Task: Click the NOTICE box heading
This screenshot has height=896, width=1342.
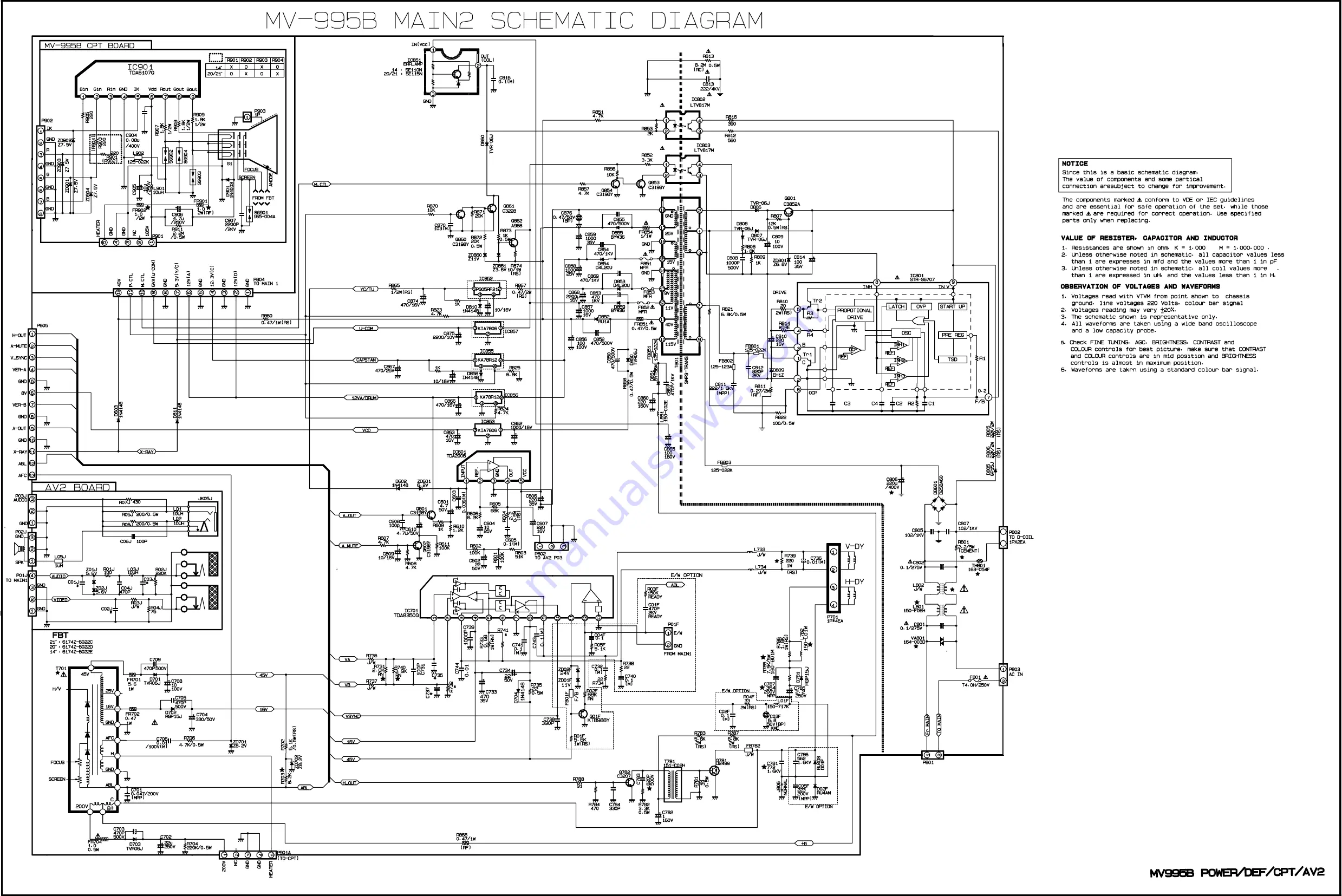Action: tap(1074, 163)
